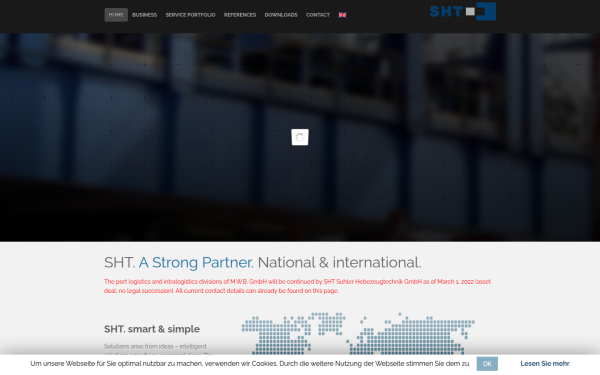Viewport: 600px width, 375px height.
Task: Click the 'Solutions arise from ideas' paragraph
Action: 158,350
